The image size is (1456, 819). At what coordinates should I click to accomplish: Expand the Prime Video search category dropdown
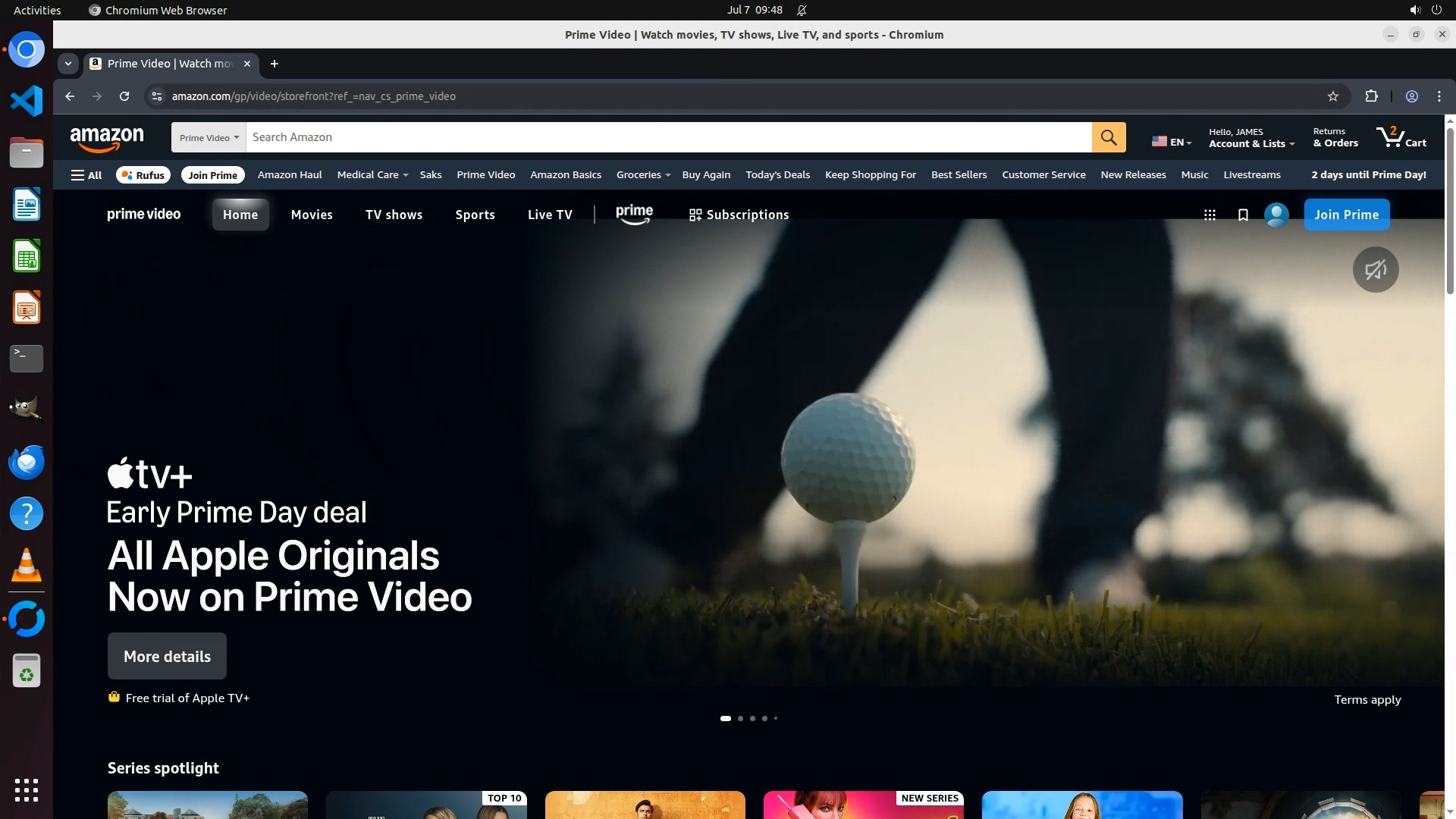209,137
